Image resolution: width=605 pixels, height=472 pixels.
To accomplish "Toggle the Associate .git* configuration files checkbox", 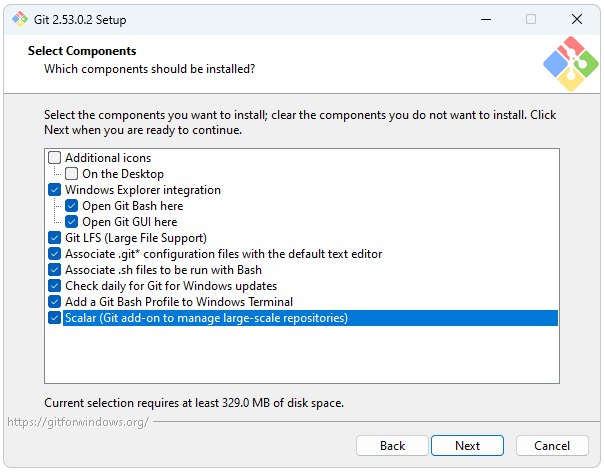I will (55, 254).
